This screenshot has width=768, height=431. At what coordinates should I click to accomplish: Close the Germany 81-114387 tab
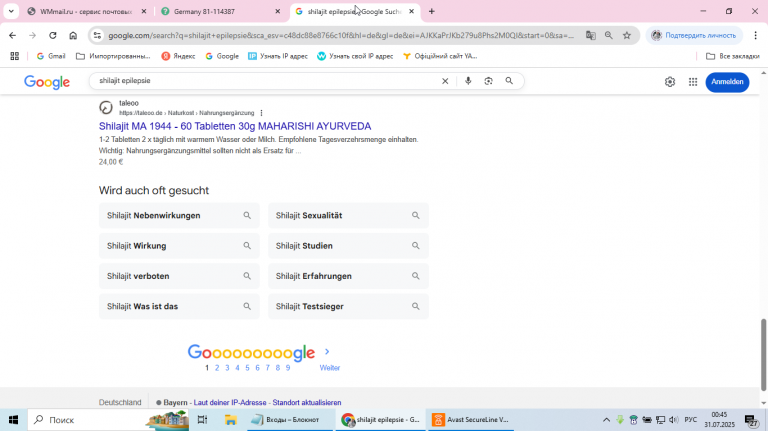point(277,11)
